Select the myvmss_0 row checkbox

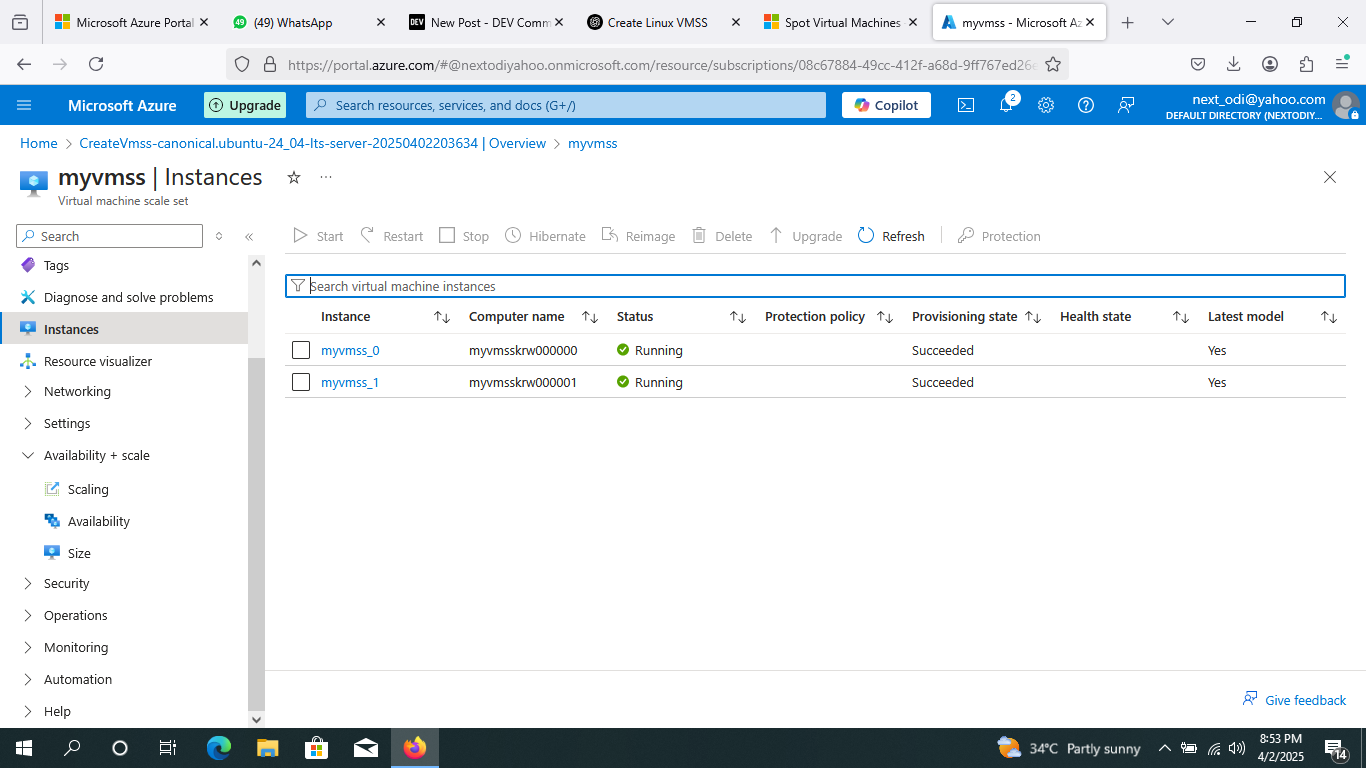click(301, 350)
